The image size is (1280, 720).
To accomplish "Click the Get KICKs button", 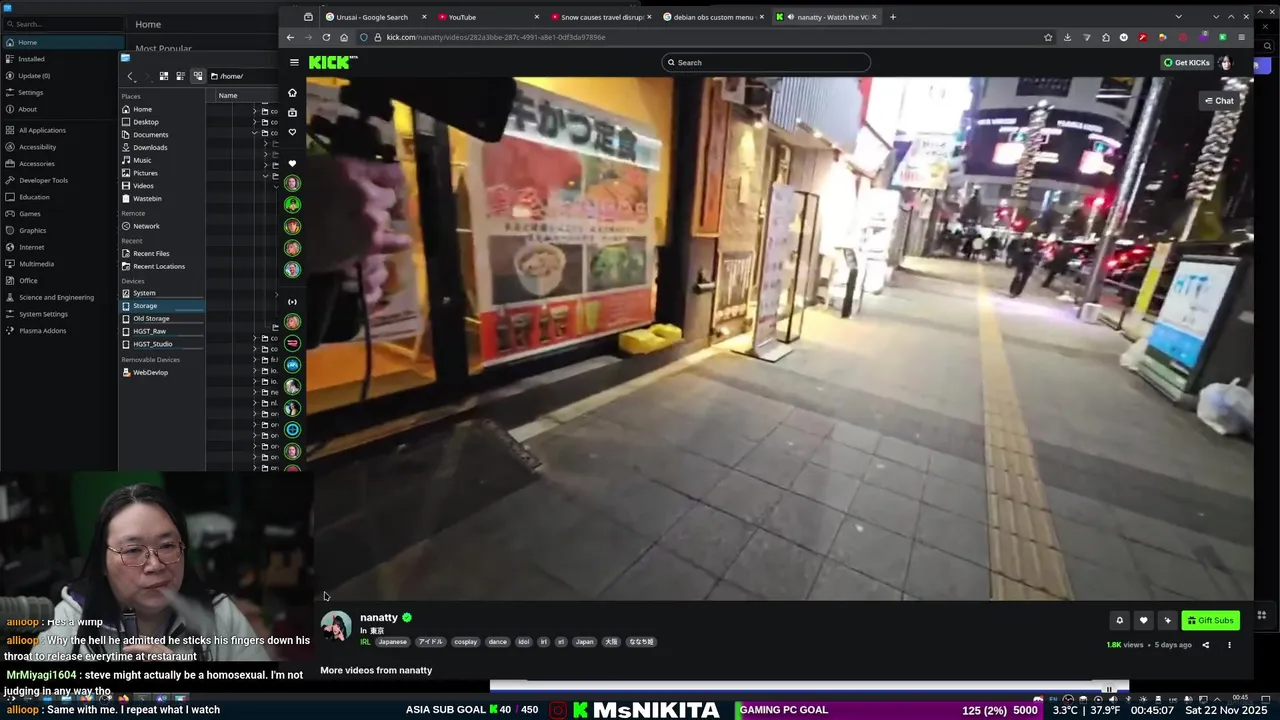I will coord(1186,62).
